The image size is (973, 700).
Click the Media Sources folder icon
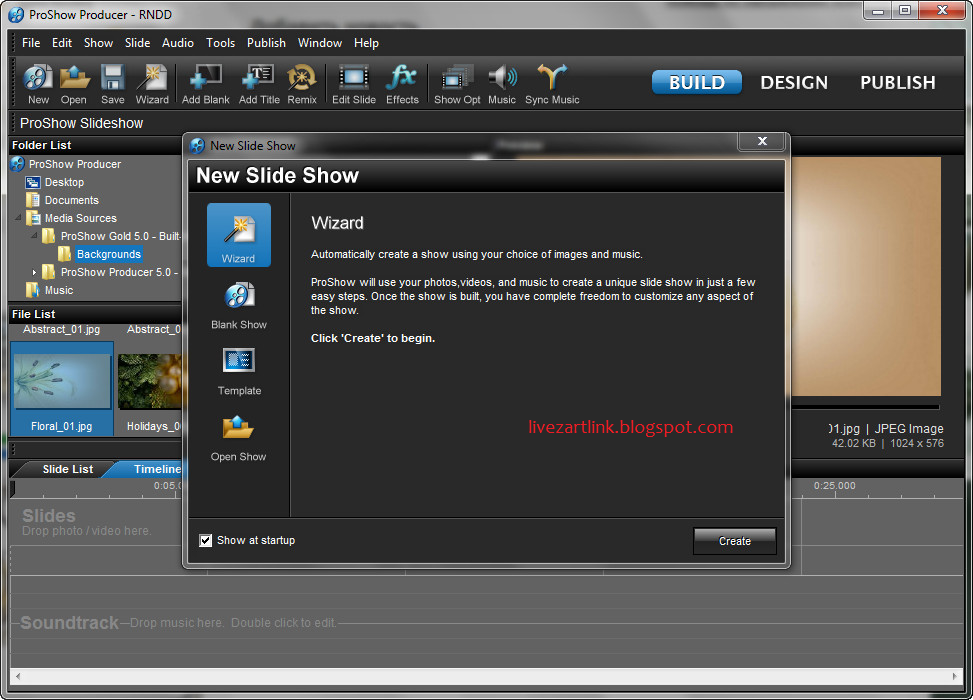pyautogui.click(x=33, y=218)
